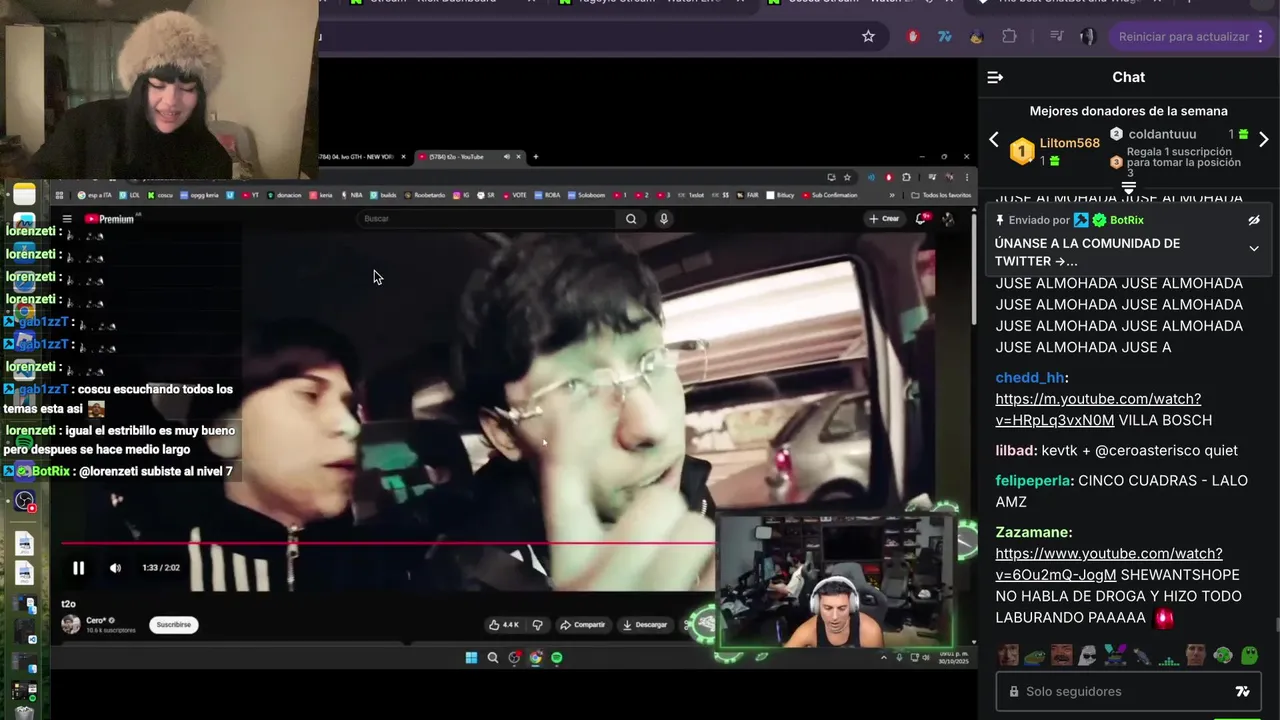
Task: Subscribe to Cero channel with Suscribirse
Action: pyautogui.click(x=173, y=624)
